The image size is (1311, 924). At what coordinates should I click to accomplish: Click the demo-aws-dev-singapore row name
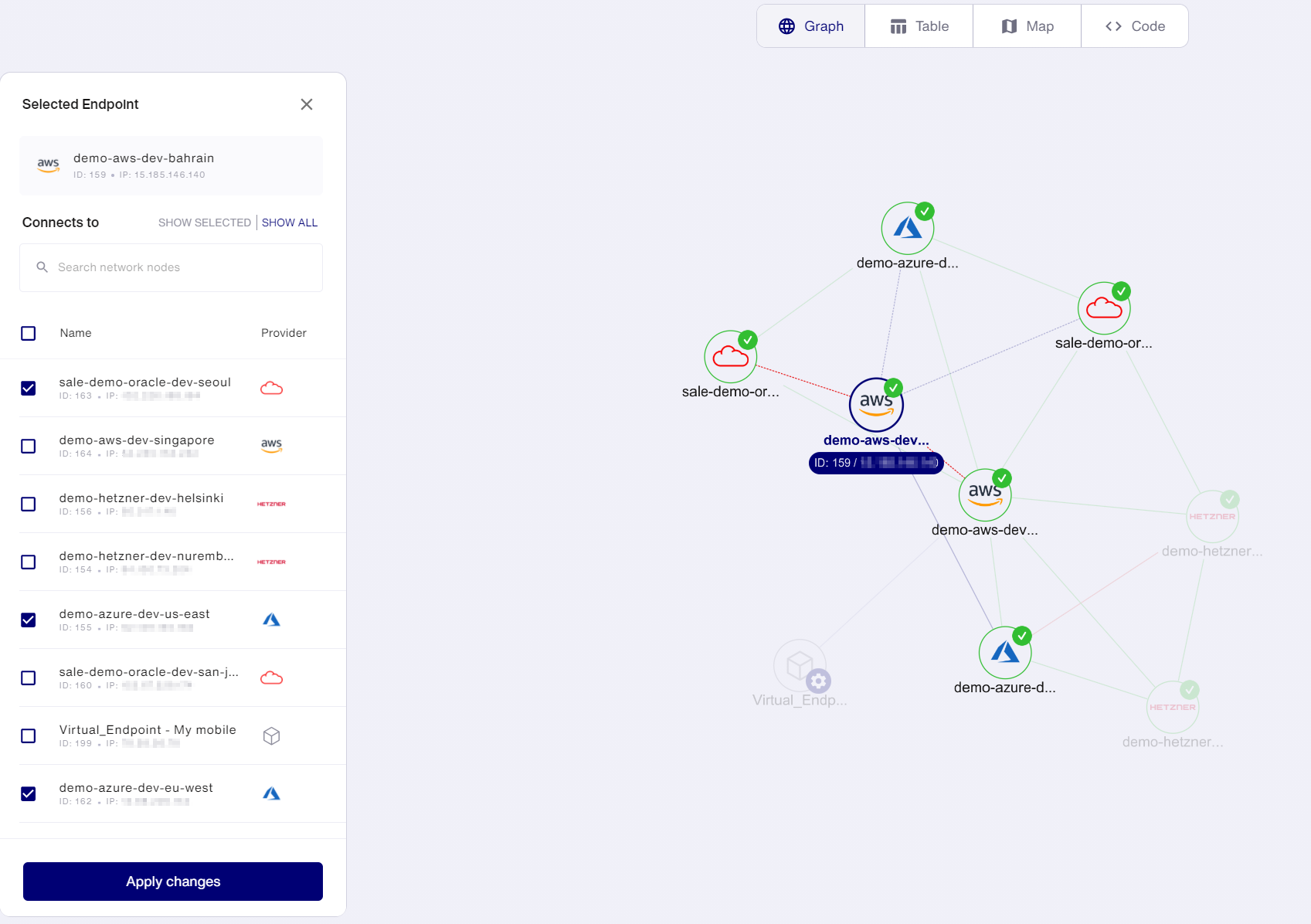(137, 440)
